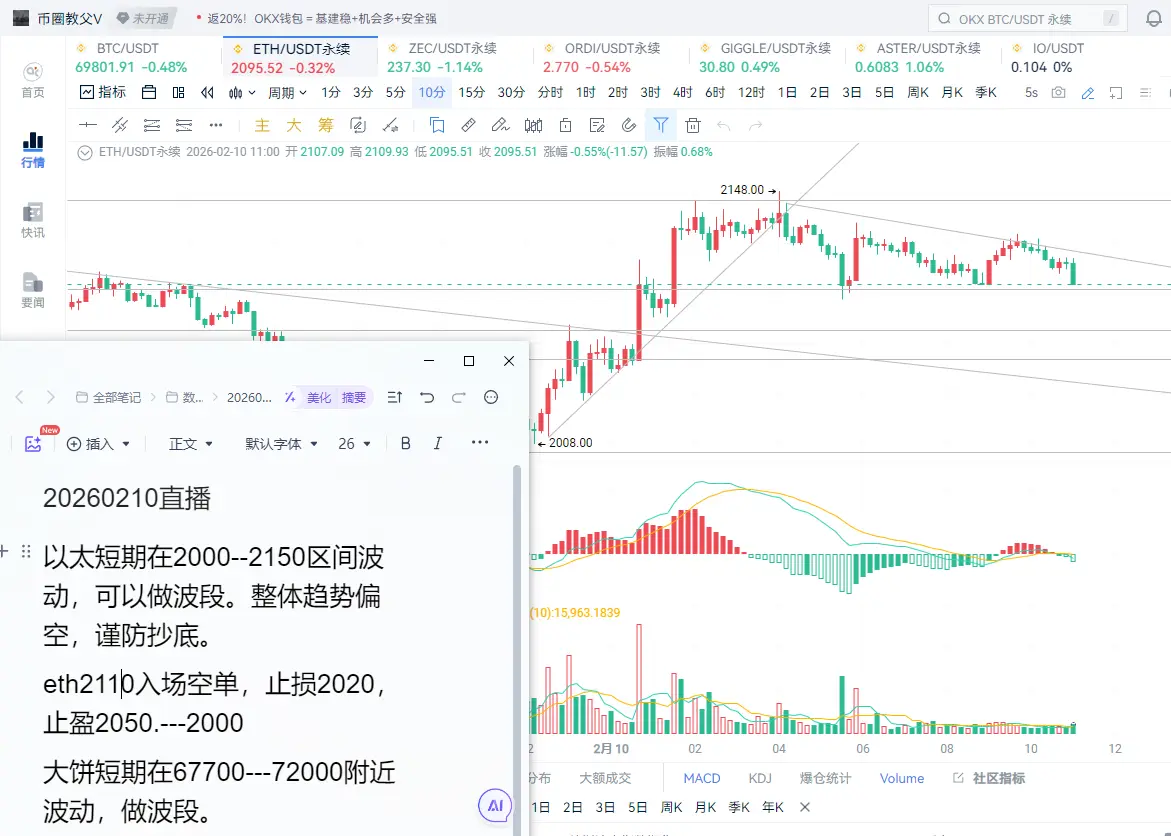Open the AI assistant button in notes
1171x836 pixels.
pyautogui.click(x=495, y=805)
